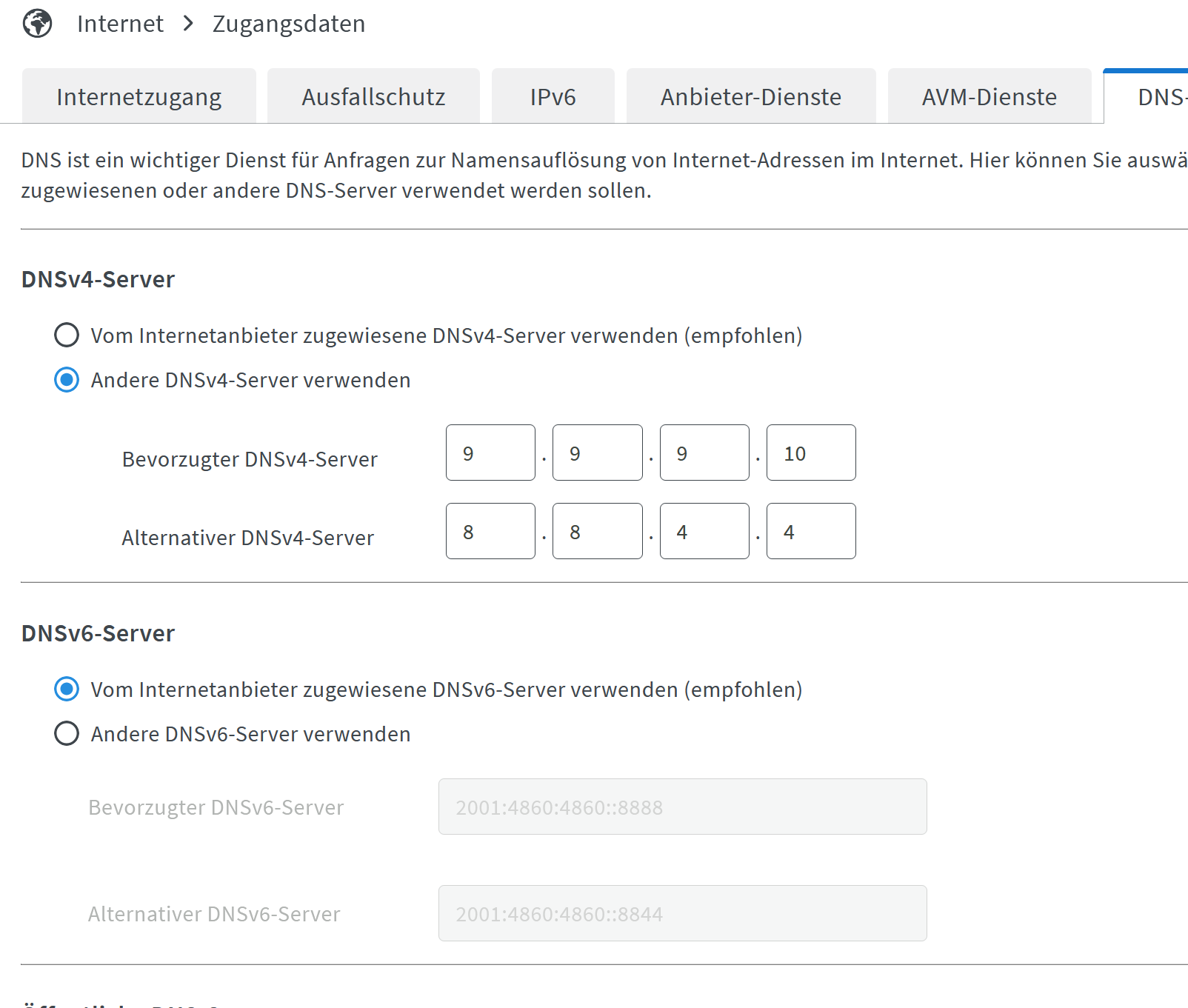Switch to the Ausfallschutz tab
The image size is (1188, 1008).
coord(373,96)
